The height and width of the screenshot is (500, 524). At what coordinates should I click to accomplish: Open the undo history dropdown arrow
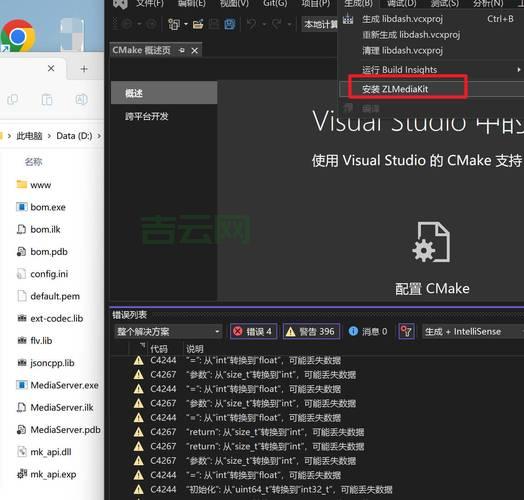click(264, 24)
